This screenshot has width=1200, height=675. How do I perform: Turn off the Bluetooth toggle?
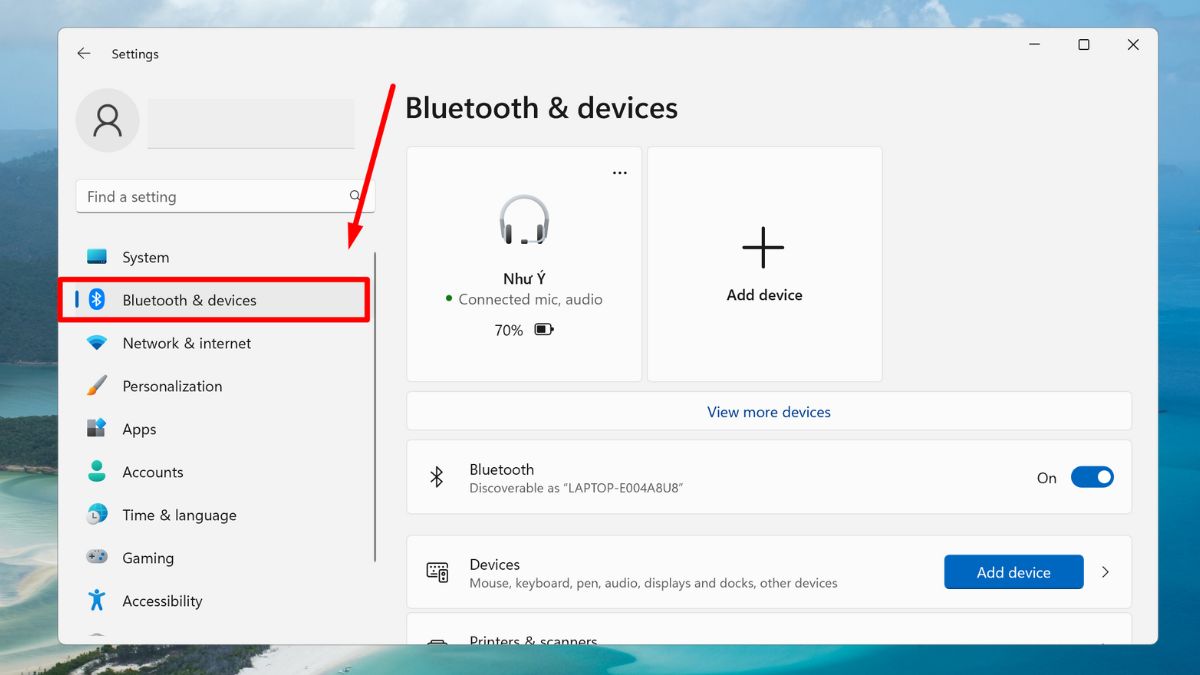(x=1092, y=477)
